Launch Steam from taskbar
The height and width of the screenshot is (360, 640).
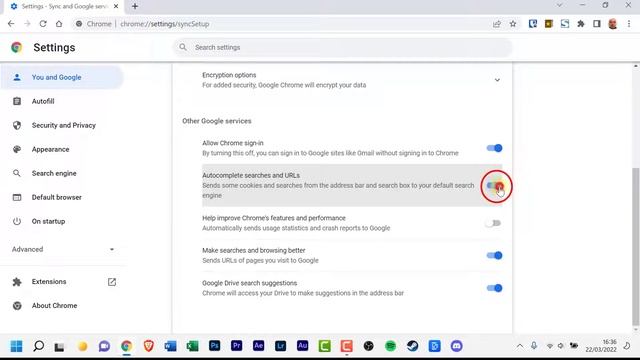click(x=413, y=346)
